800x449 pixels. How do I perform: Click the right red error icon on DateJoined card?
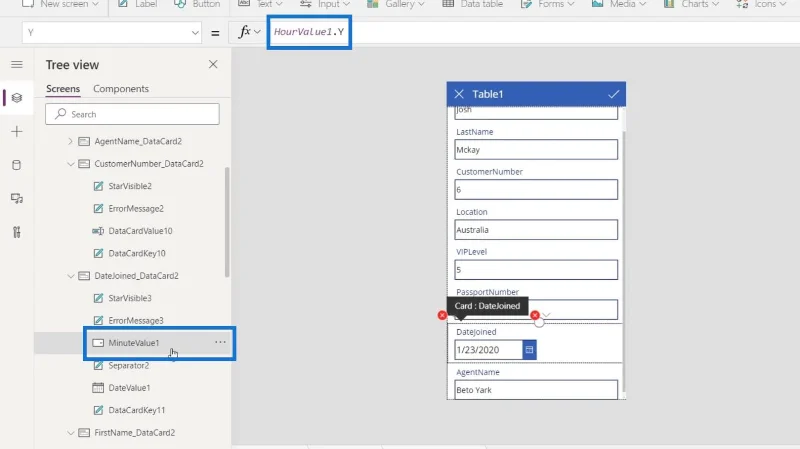[535, 315]
